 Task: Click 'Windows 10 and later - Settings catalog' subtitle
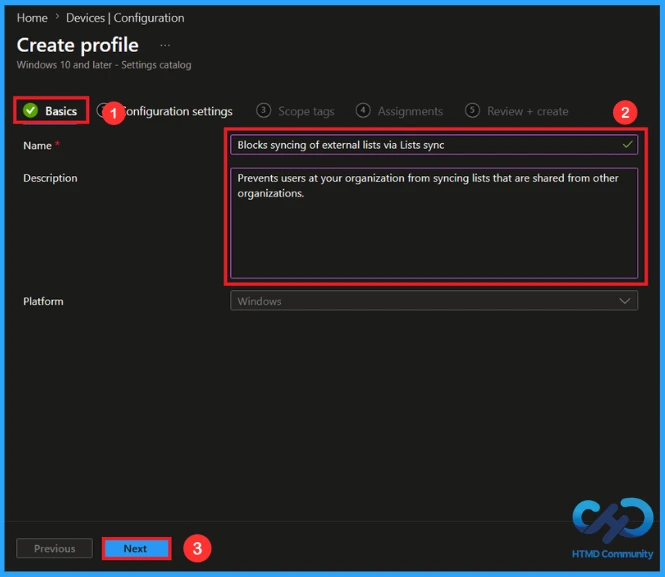tap(104, 65)
